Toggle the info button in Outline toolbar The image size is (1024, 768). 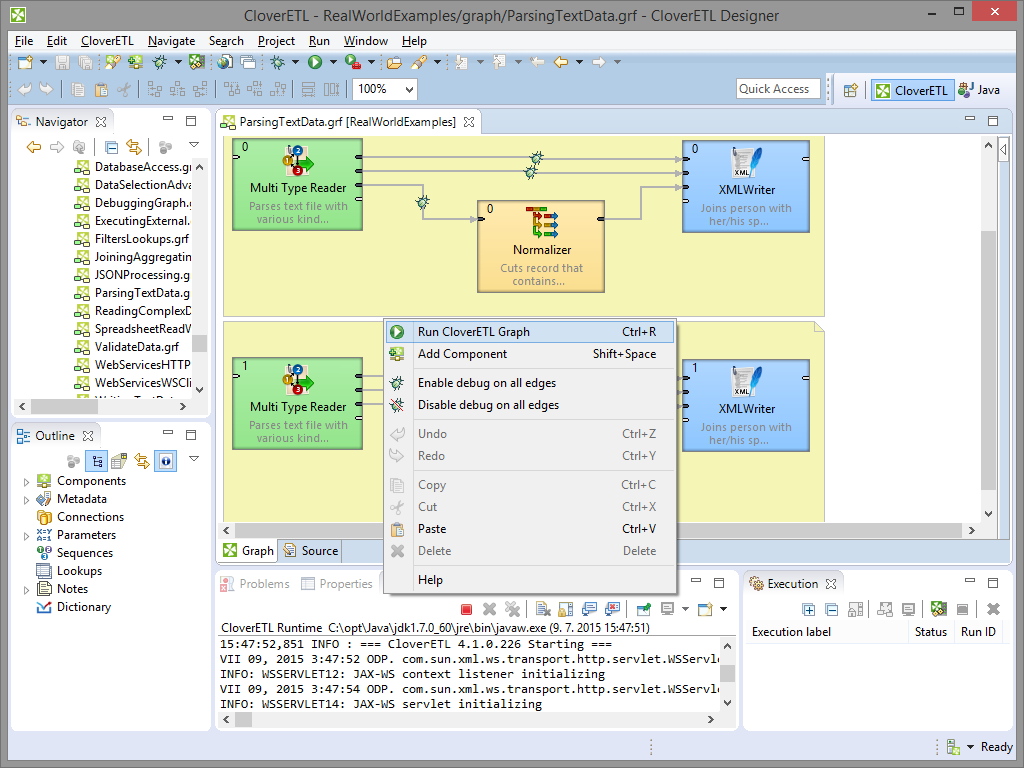click(165, 461)
